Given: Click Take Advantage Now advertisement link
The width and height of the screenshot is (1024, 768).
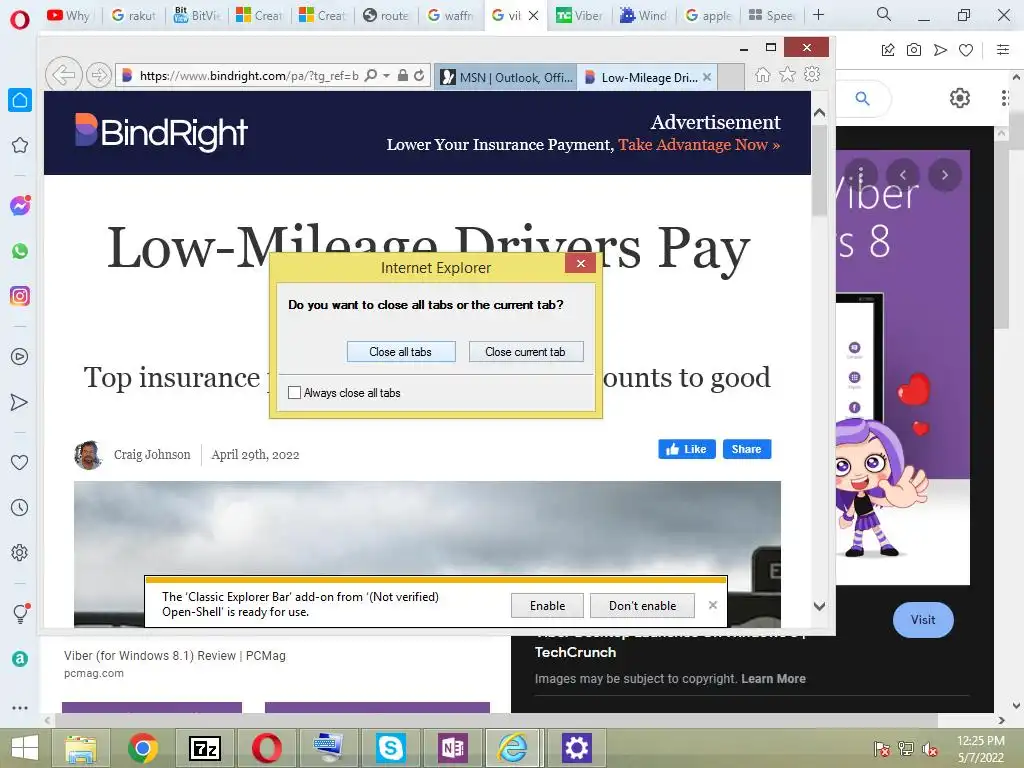Looking at the screenshot, I should click(699, 144).
